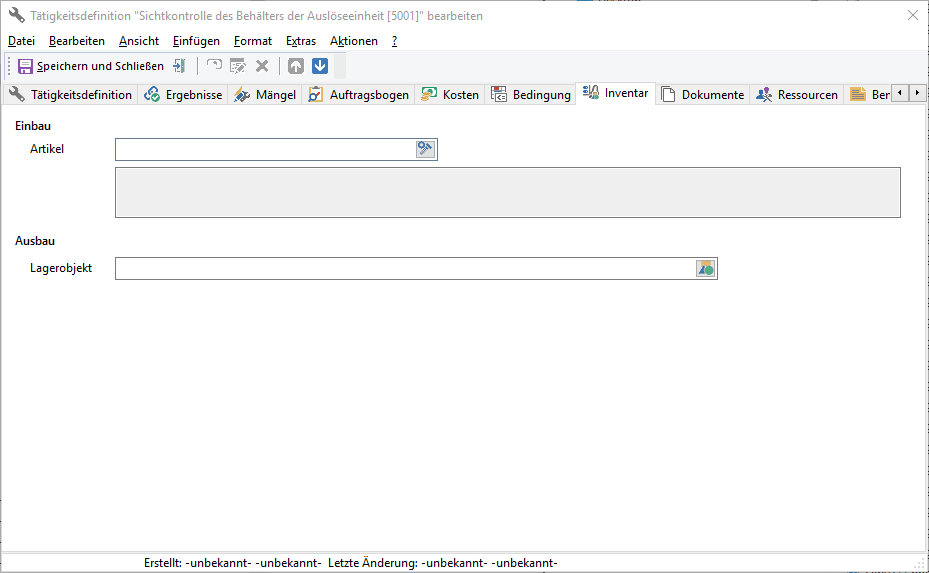This screenshot has width=929, height=573.
Task: Click the delete X toolbar icon
Action: tap(262, 66)
